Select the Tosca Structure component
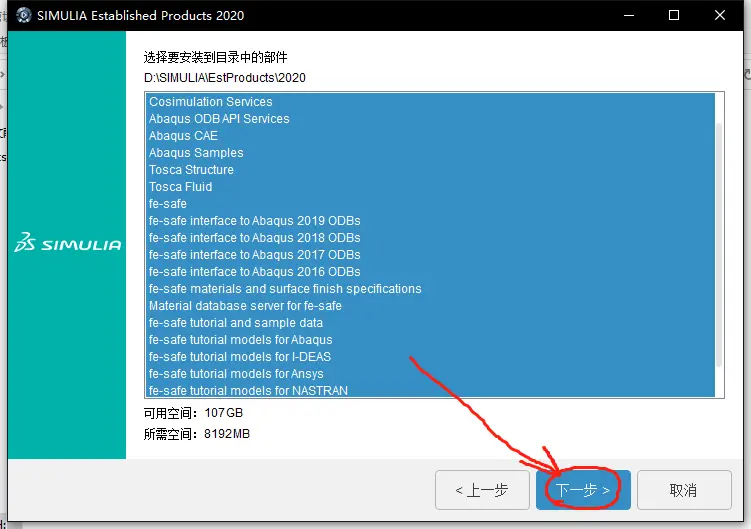Viewport: 751px width, 529px height. click(x=430, y=170)
